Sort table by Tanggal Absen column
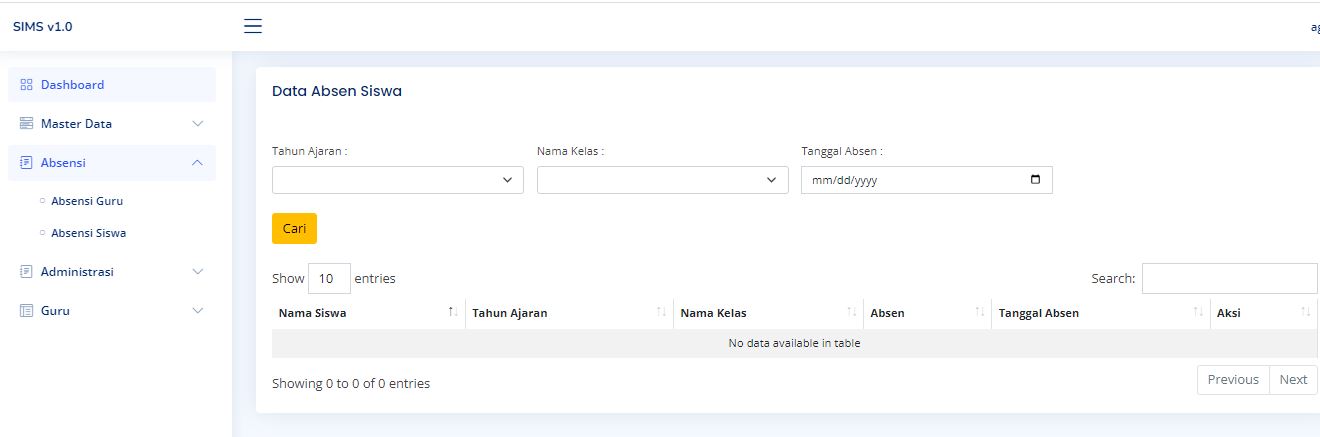The height and width of the screenshot is (437, 1320). pyautogui.click(x=1099, y=313)
